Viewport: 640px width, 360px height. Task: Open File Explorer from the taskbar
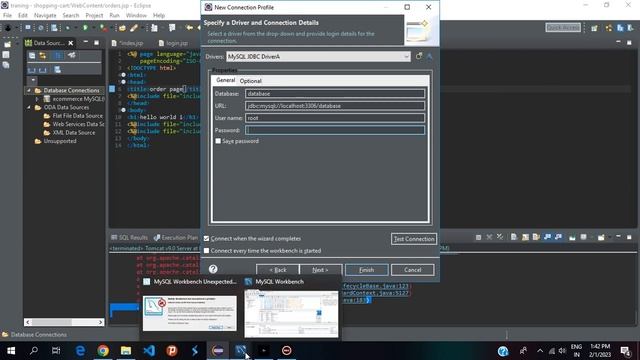pyautogui.click(x=126, y=350)
